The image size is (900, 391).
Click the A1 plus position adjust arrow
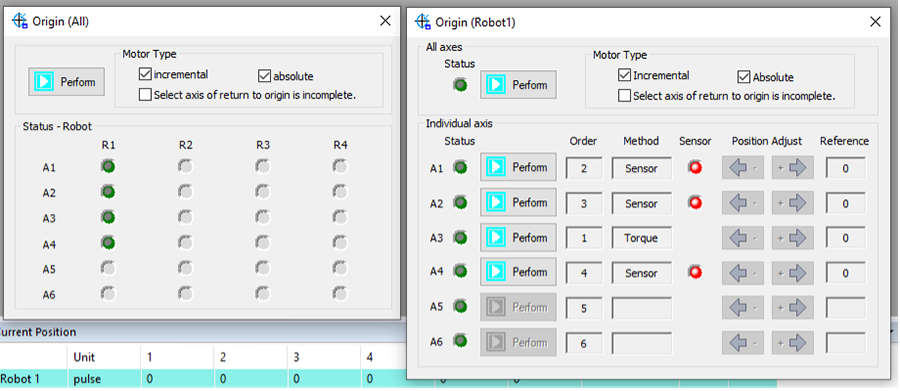click(x=793, y=168)
